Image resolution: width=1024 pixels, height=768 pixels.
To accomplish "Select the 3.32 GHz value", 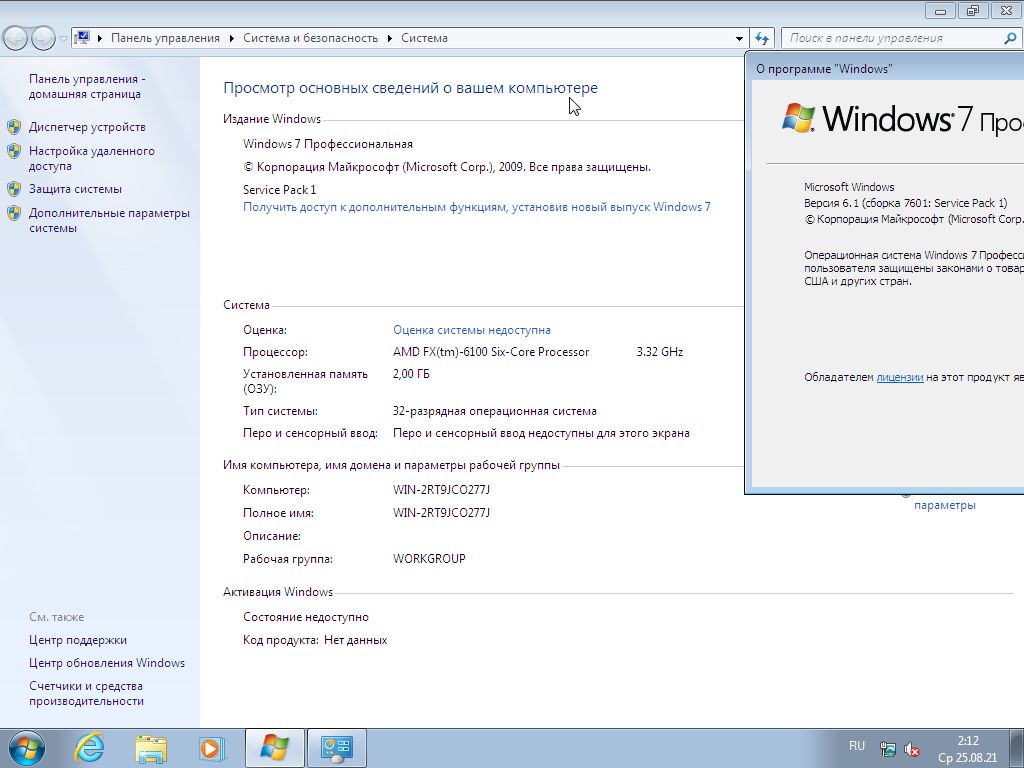I will 660,352.
